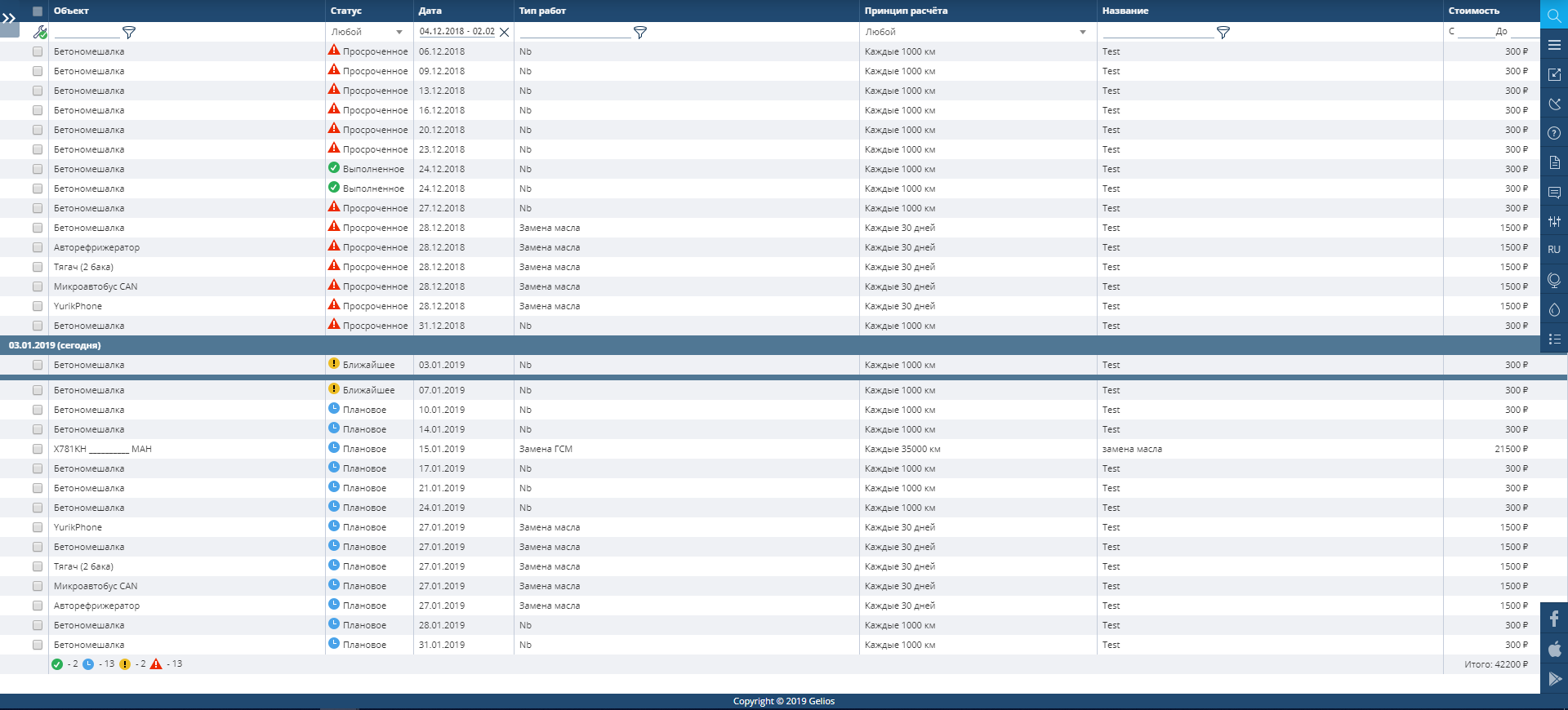Check the X781KH МАН row checkbox
This screenshot has height=710, width=1568.
(x=38, y=449)
